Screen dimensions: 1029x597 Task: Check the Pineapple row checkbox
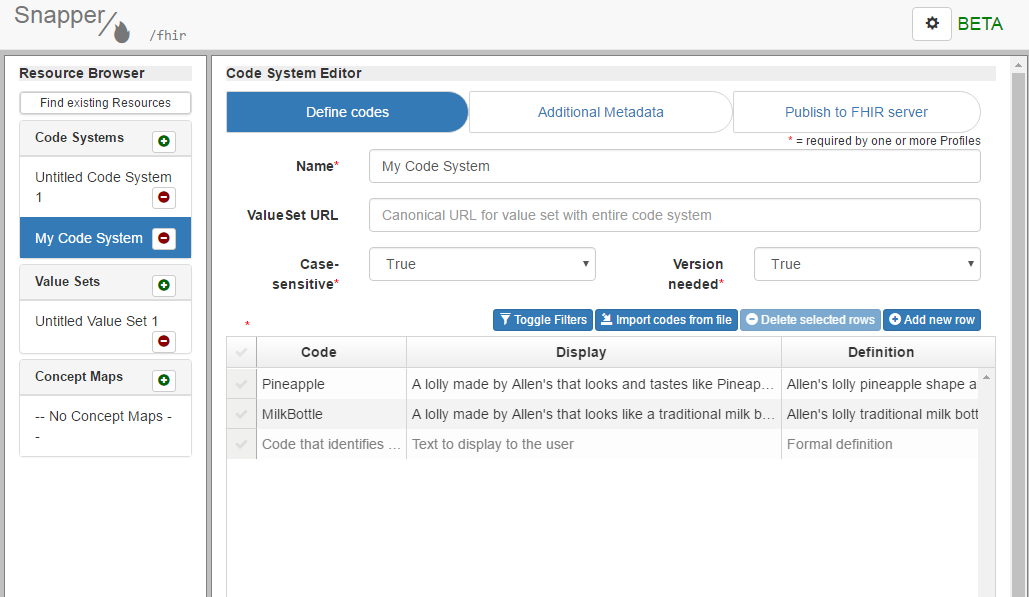tap(241, 384)
